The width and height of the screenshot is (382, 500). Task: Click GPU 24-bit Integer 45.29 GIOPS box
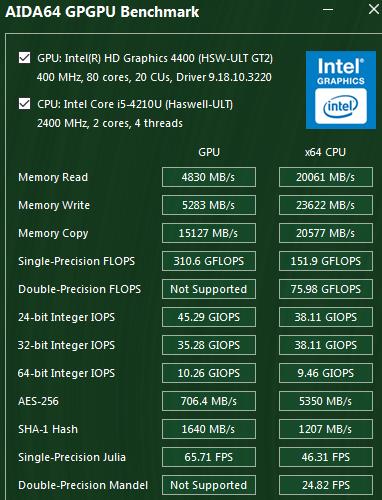pyautogui.click(x=209, y=317)
